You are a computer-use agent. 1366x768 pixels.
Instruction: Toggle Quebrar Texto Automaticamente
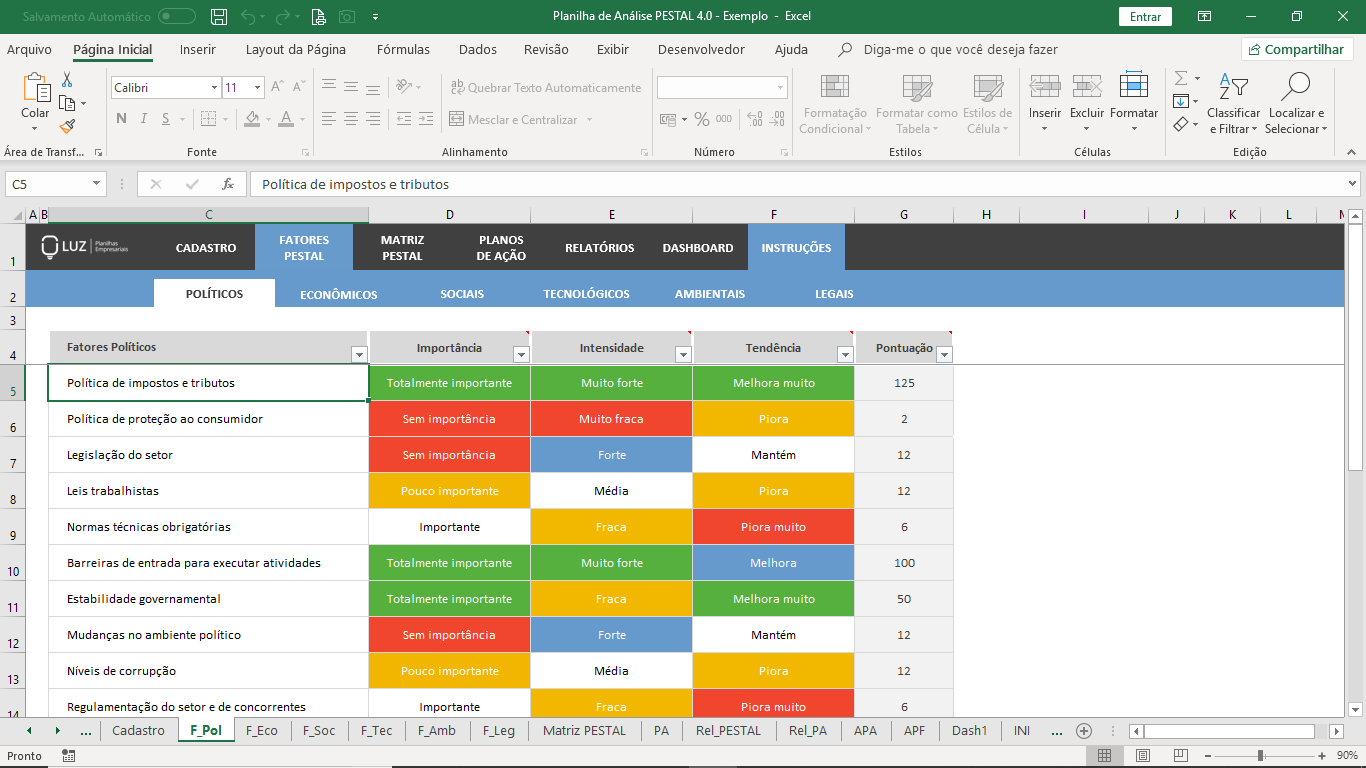click(546, 88)
